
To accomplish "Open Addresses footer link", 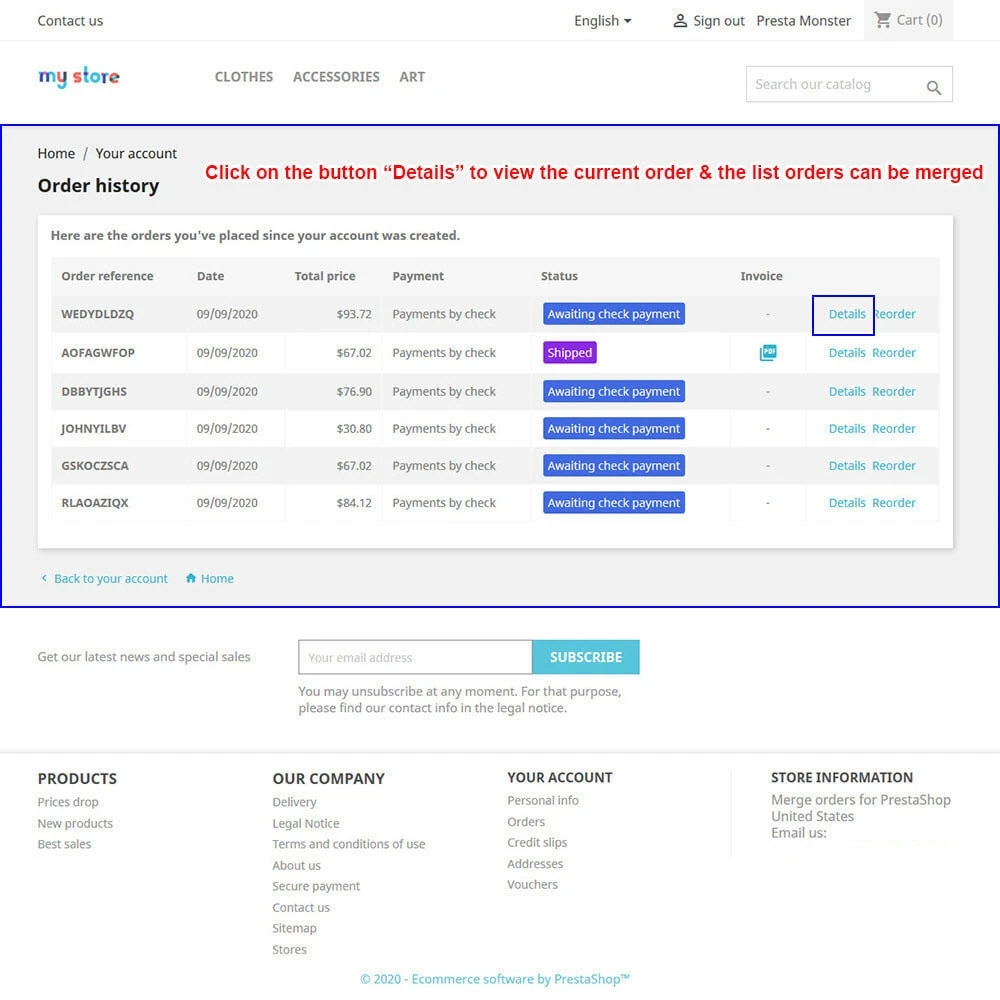I will (x=535, y=864).
